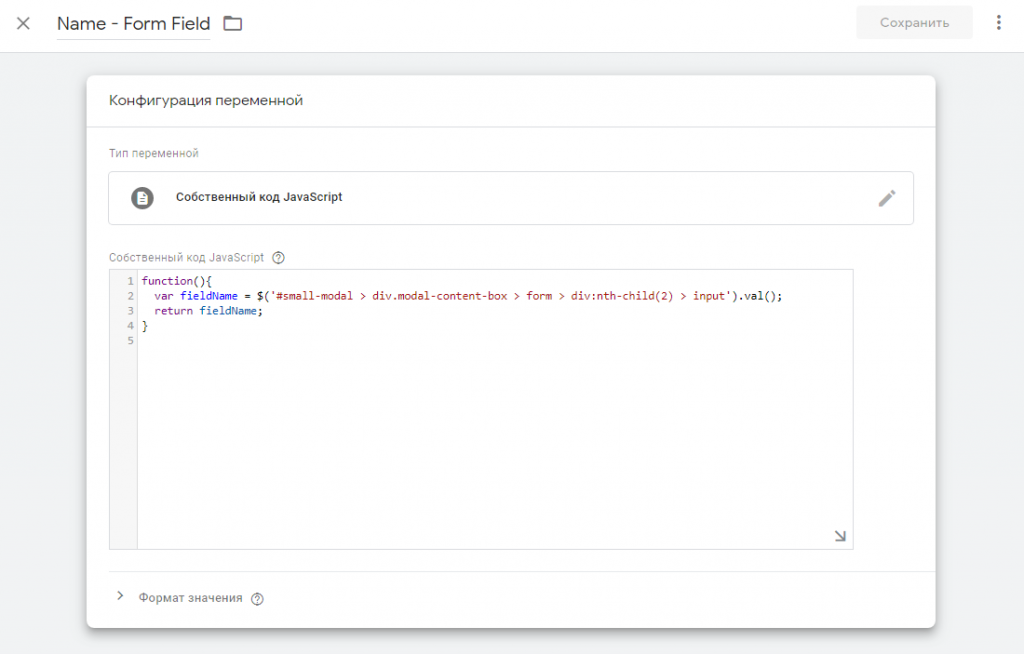The height and width of the screenshot is (654, 1024).
Task: Click the Формат значения section label
Action: click(190, 598)
